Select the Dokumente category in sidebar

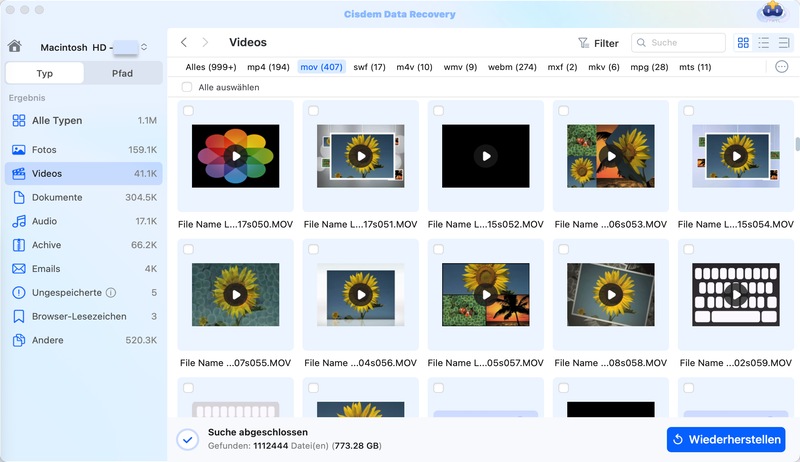pos(58,197)
